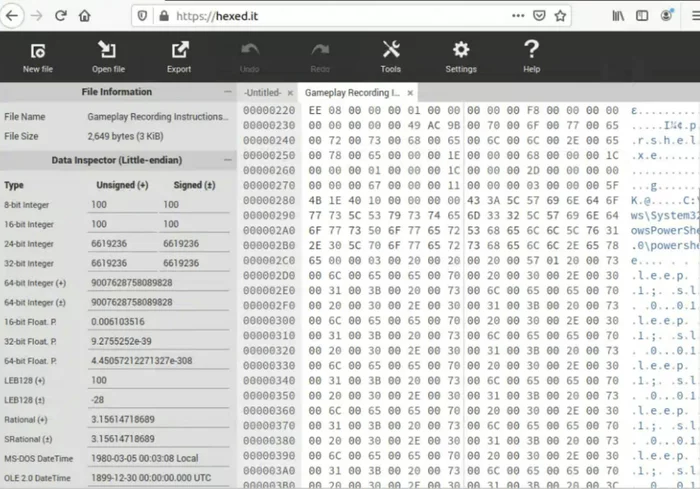Screen dimensions: 700x489
Task: Click the tracking protection shield icon
Action: coord(142,16)
